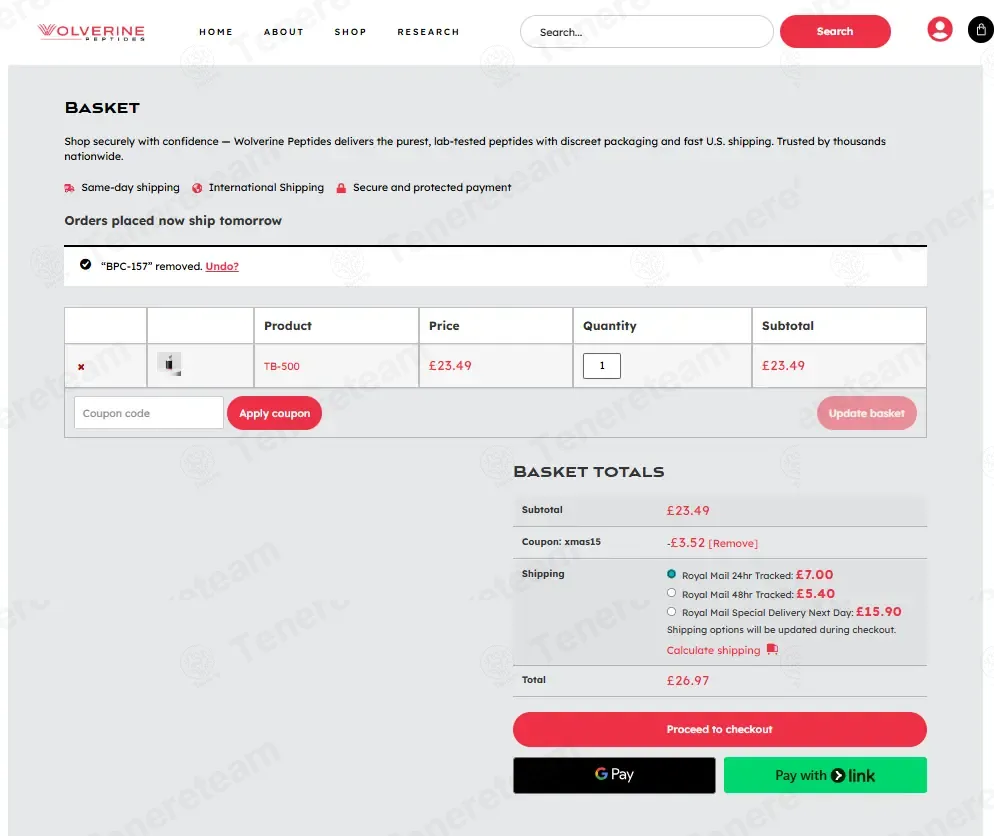Viewport: 994px width, 836px height.
Task: Open the Shop menu item
Action: tap(350, 32)
